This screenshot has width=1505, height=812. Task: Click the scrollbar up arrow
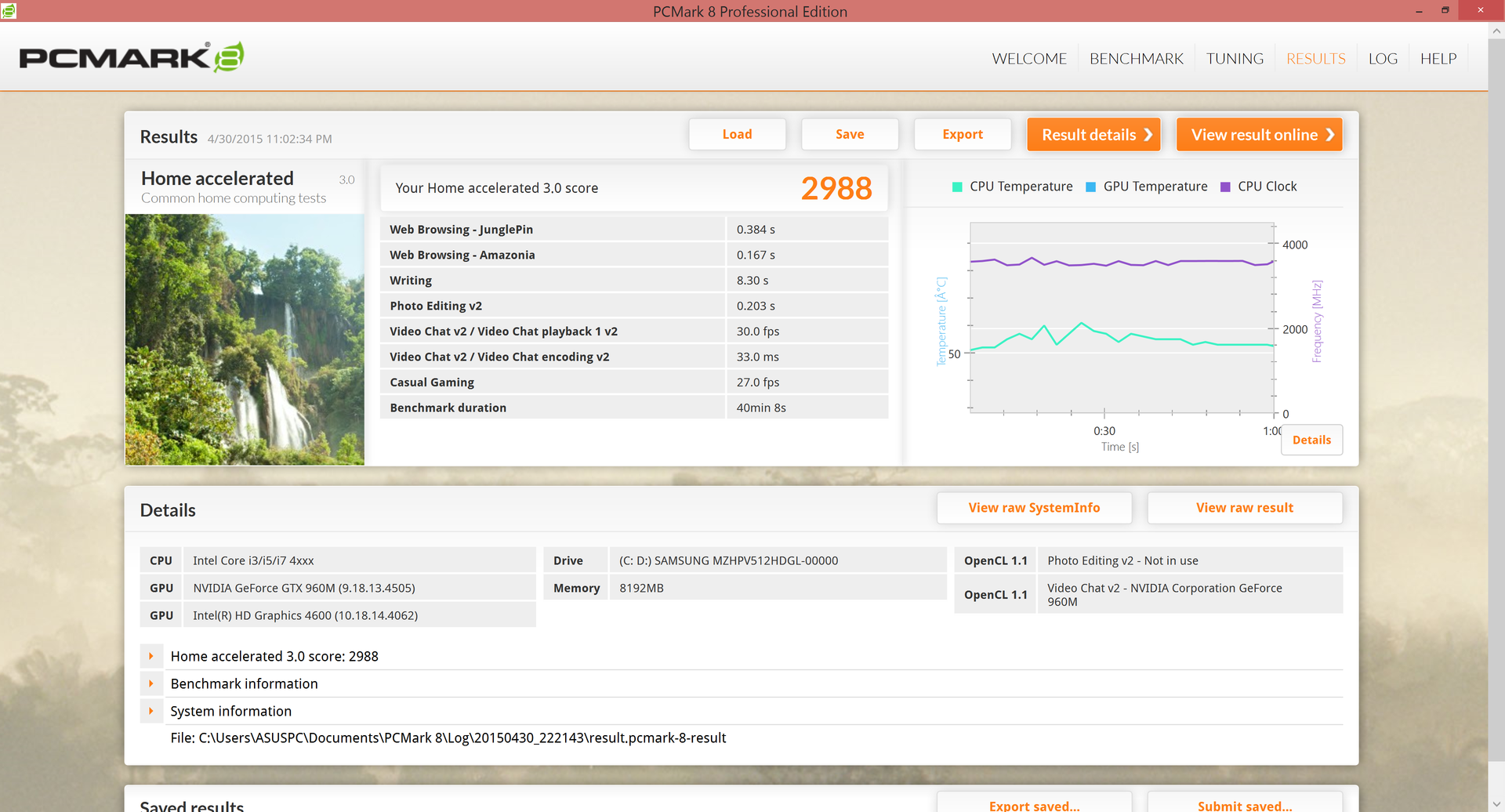tap(1496, 31)
